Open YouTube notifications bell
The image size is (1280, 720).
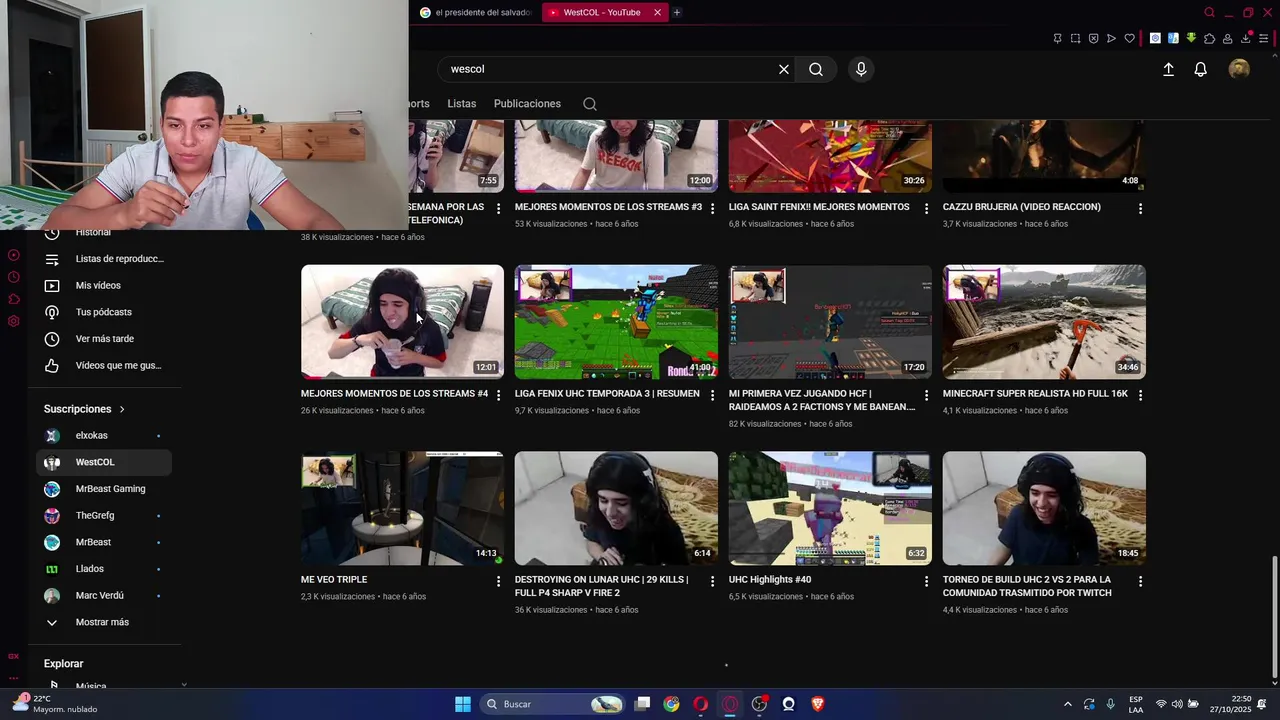(1201, 69)
